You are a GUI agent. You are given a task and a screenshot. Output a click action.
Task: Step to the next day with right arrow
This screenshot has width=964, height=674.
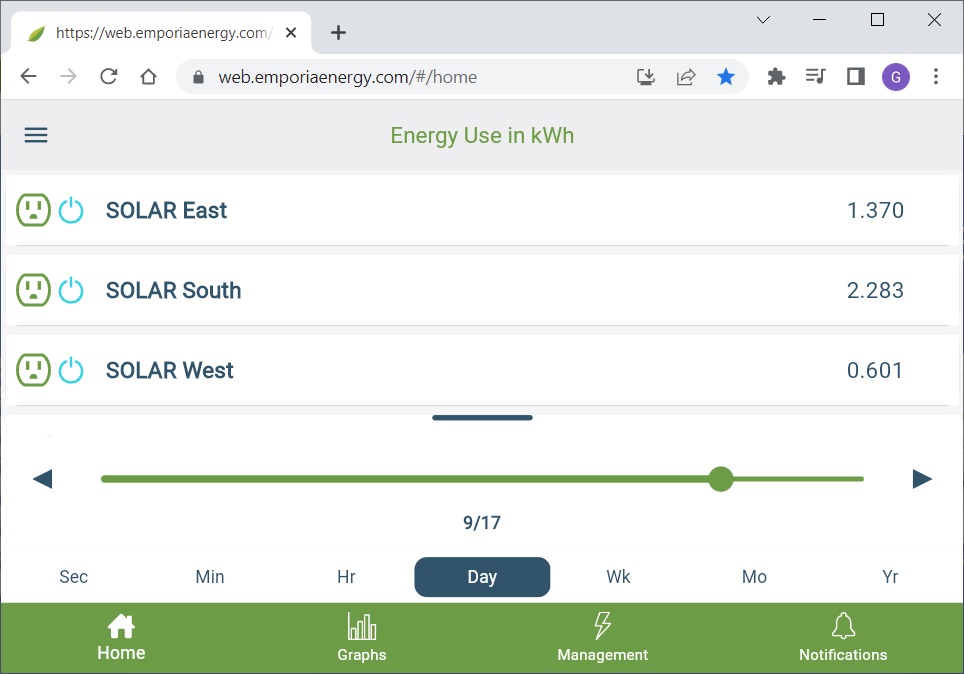(922, 479)
